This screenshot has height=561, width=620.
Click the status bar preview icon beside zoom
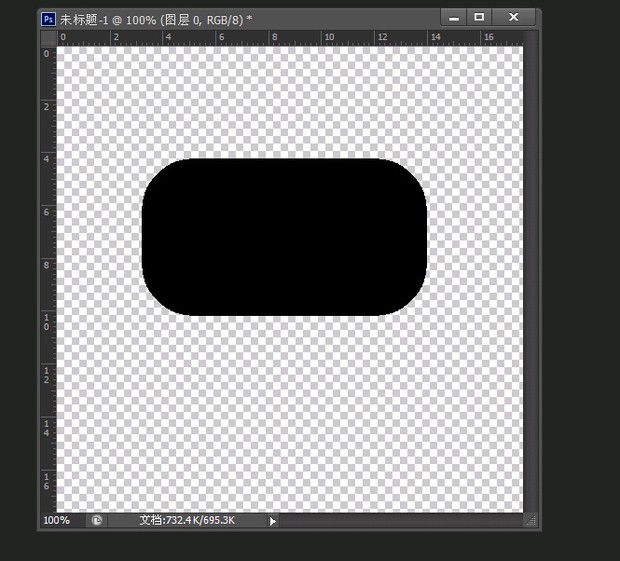(x=97, y=520)
